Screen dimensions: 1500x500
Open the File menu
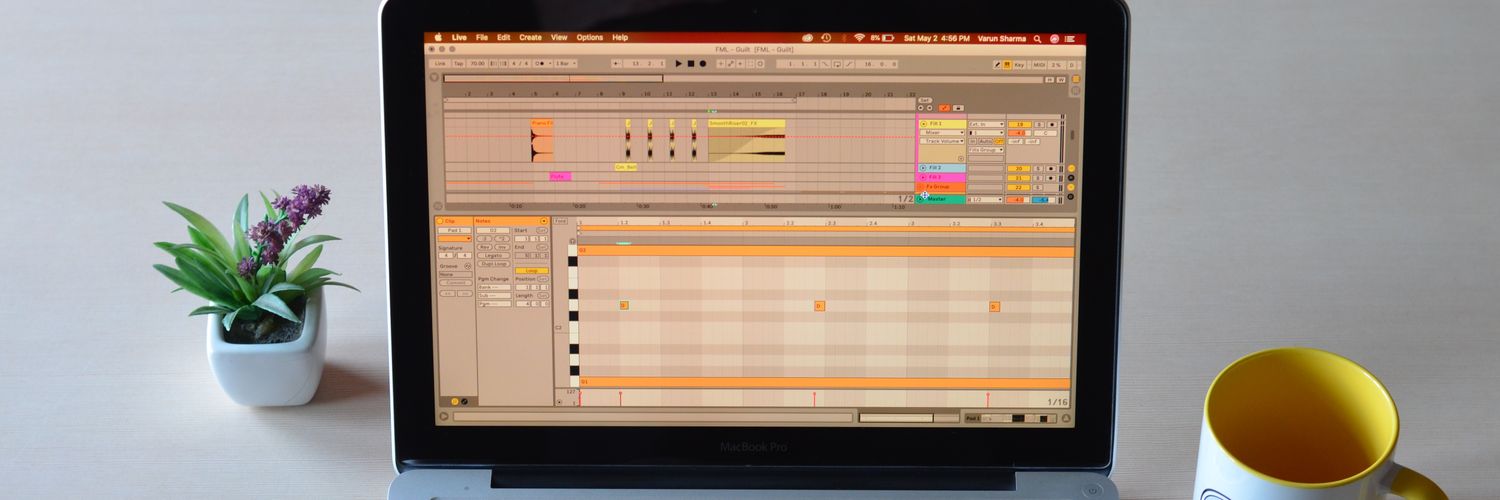point(482,37)
